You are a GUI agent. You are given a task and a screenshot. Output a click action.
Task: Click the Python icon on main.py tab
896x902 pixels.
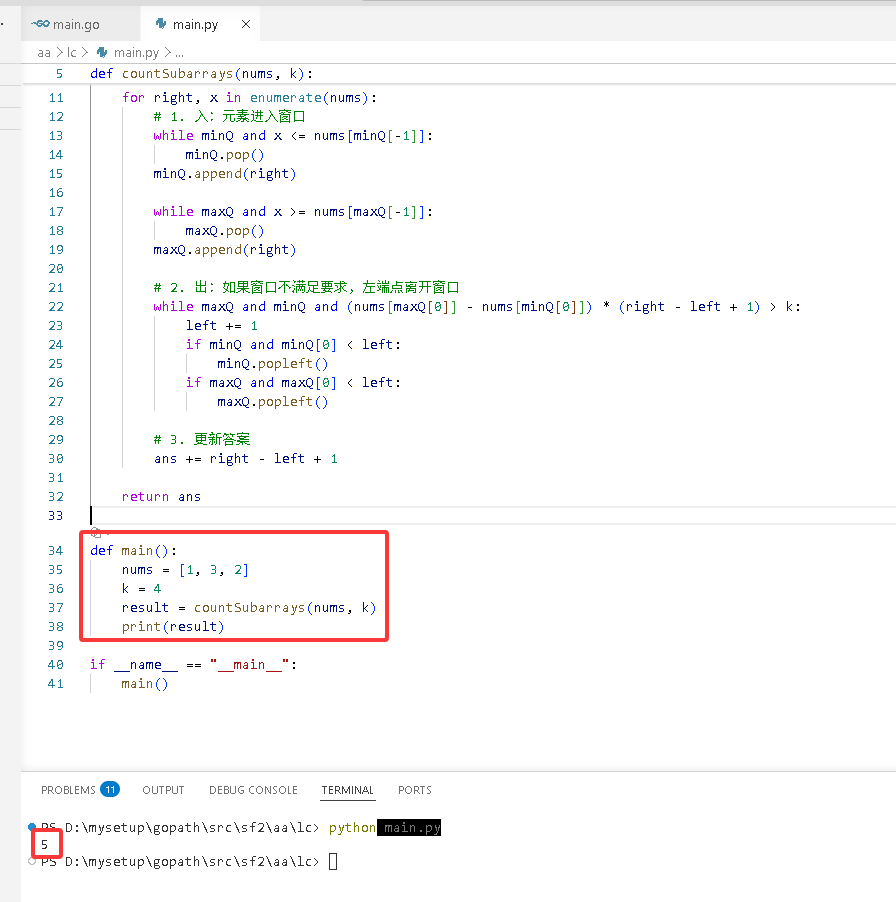pyautogui.click(x=161, y=24)
